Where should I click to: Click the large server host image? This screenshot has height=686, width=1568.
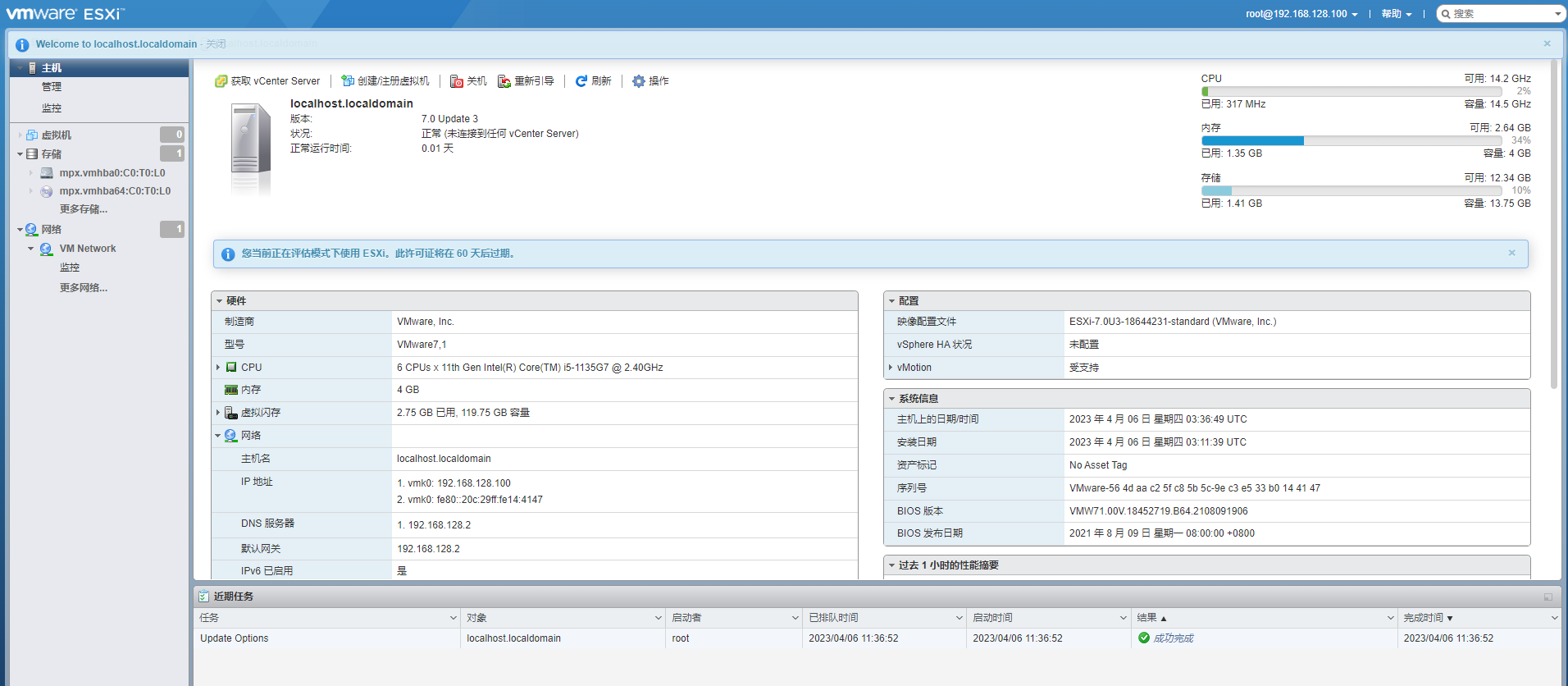249,148
